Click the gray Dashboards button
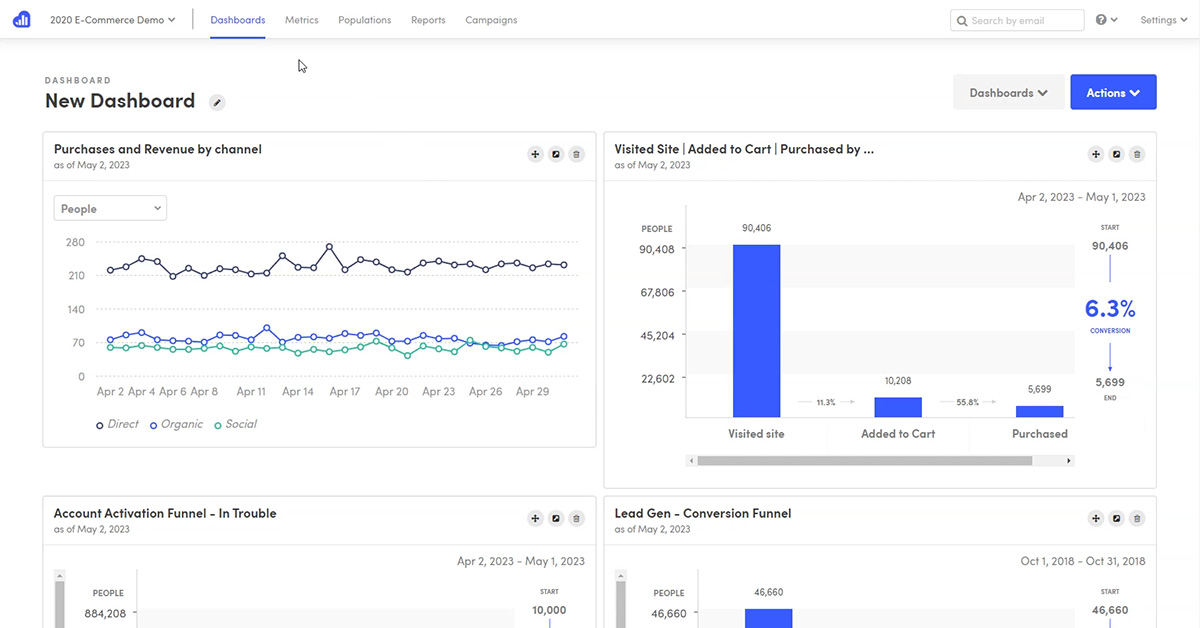The width and height of the screenshot is (1200, 628). point(1008,92)
